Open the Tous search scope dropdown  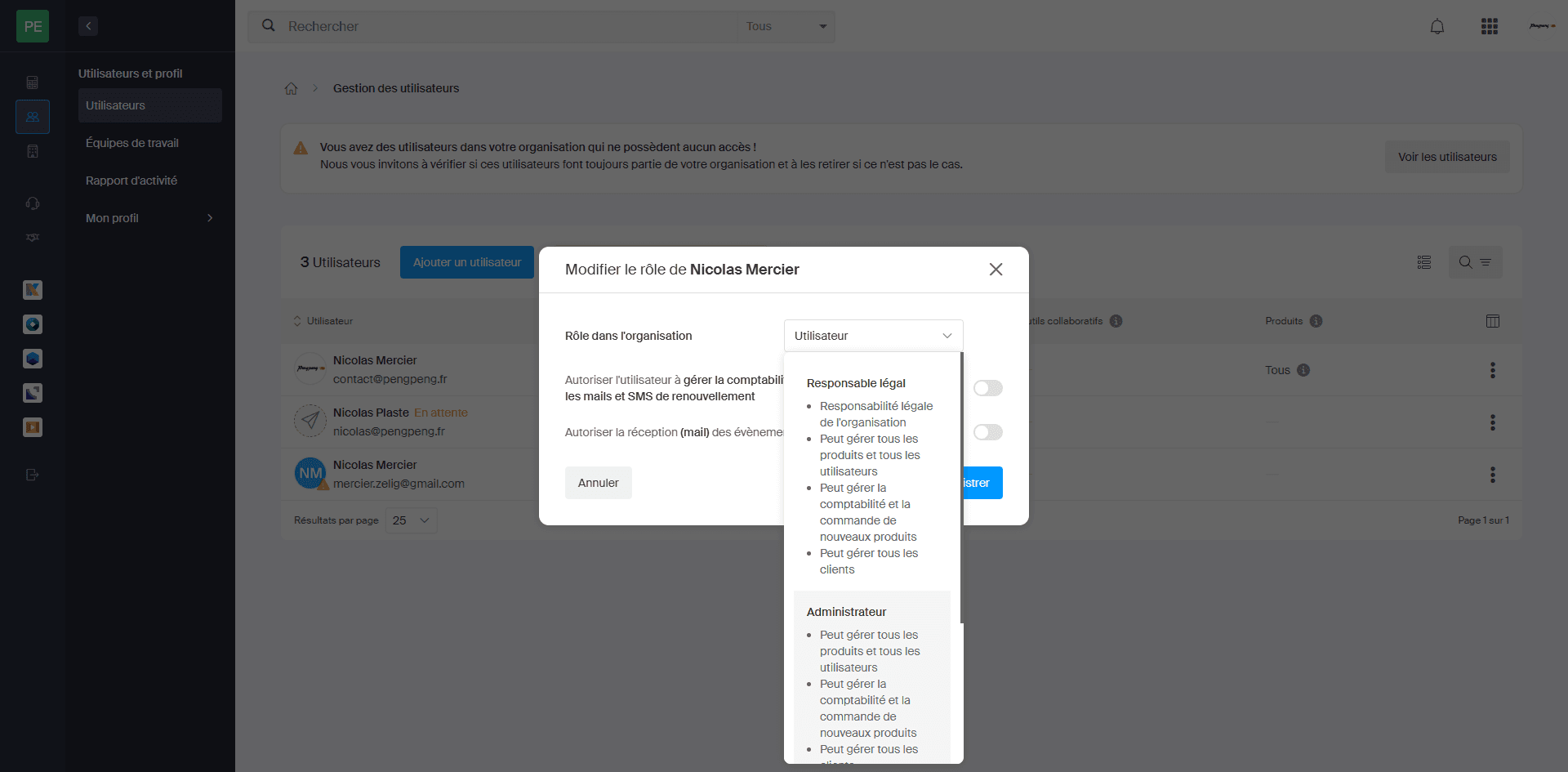(x=786, y=26)
